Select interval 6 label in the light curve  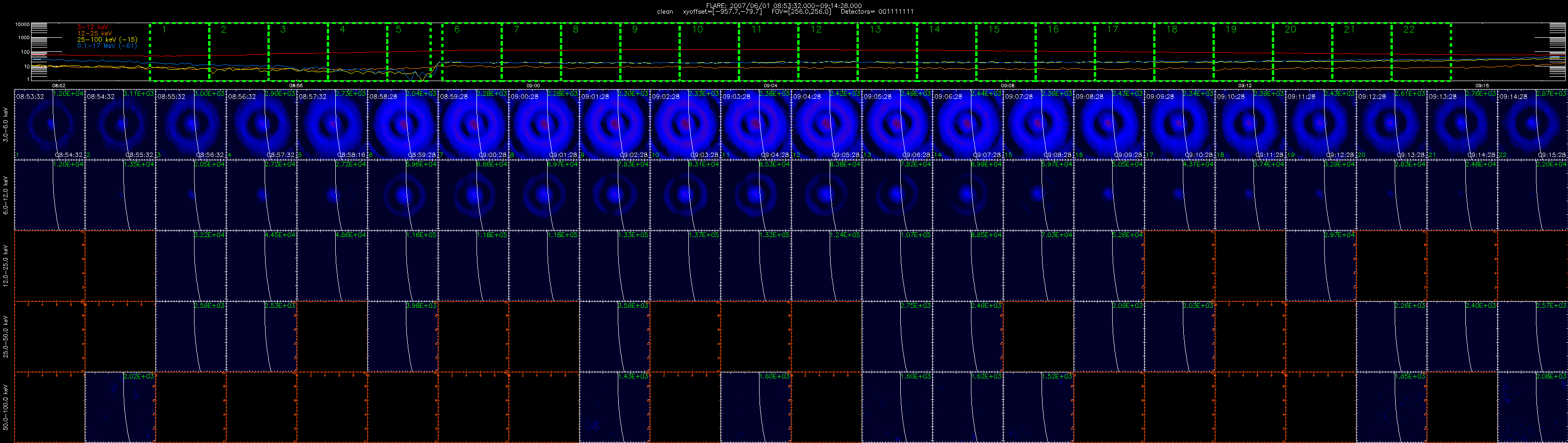tap(457, 29)
